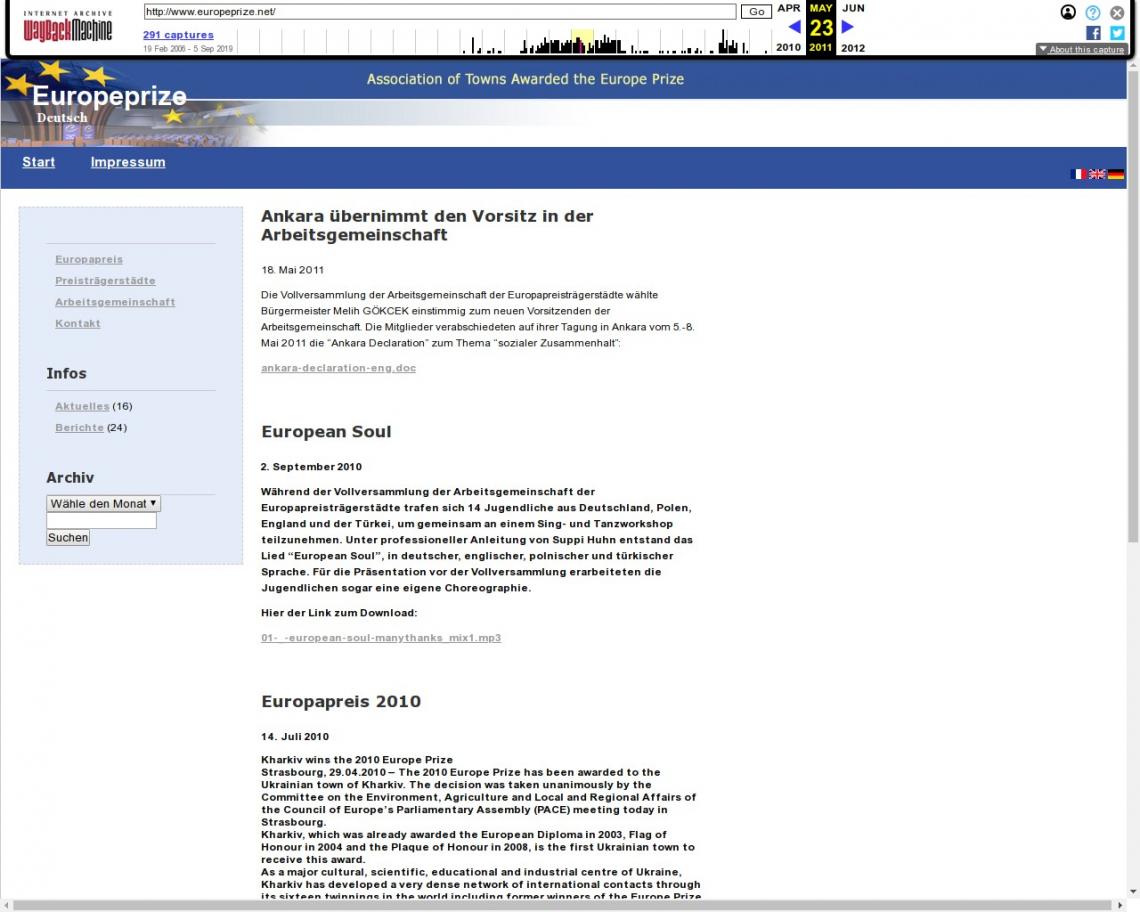
Task: Click the archive search text field
Action: [x=101, y=521]
